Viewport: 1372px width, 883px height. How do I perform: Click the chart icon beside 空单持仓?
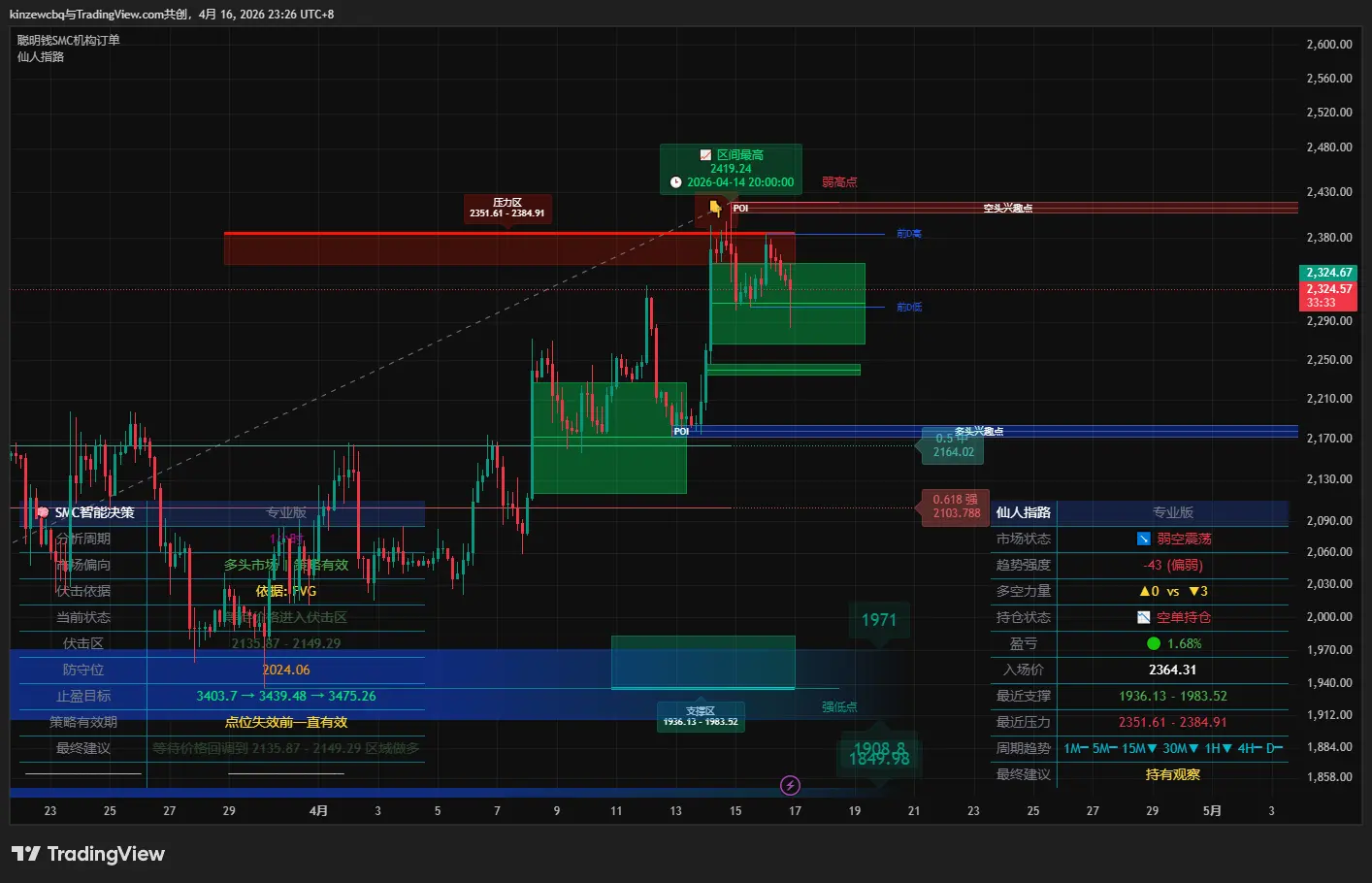coord(1144,617)
